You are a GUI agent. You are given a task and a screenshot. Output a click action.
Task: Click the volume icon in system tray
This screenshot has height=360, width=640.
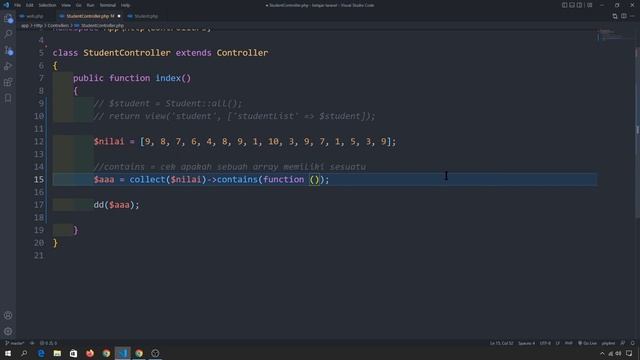coord(618,354)
